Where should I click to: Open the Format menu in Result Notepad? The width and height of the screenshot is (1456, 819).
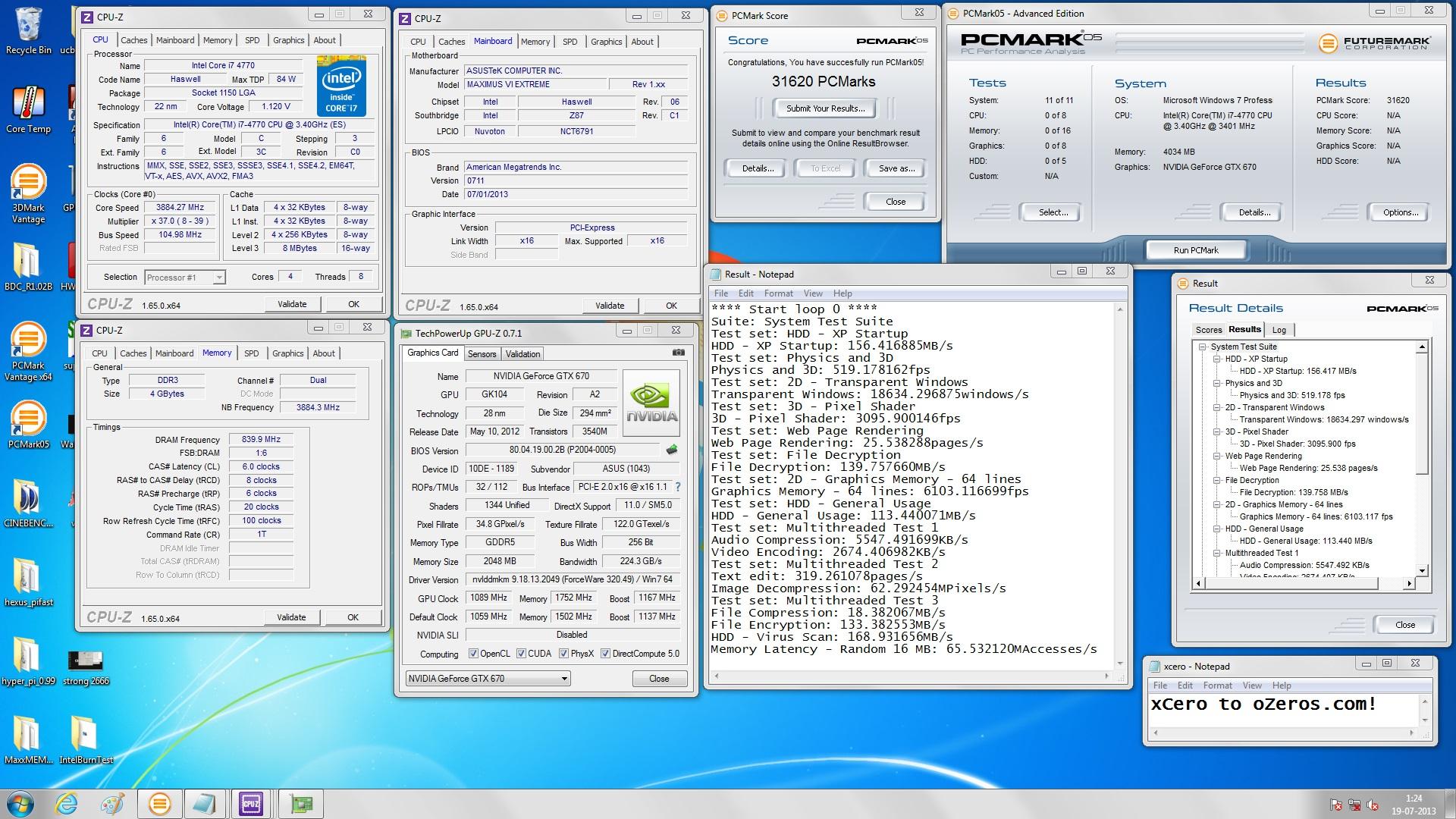(778, 293)
